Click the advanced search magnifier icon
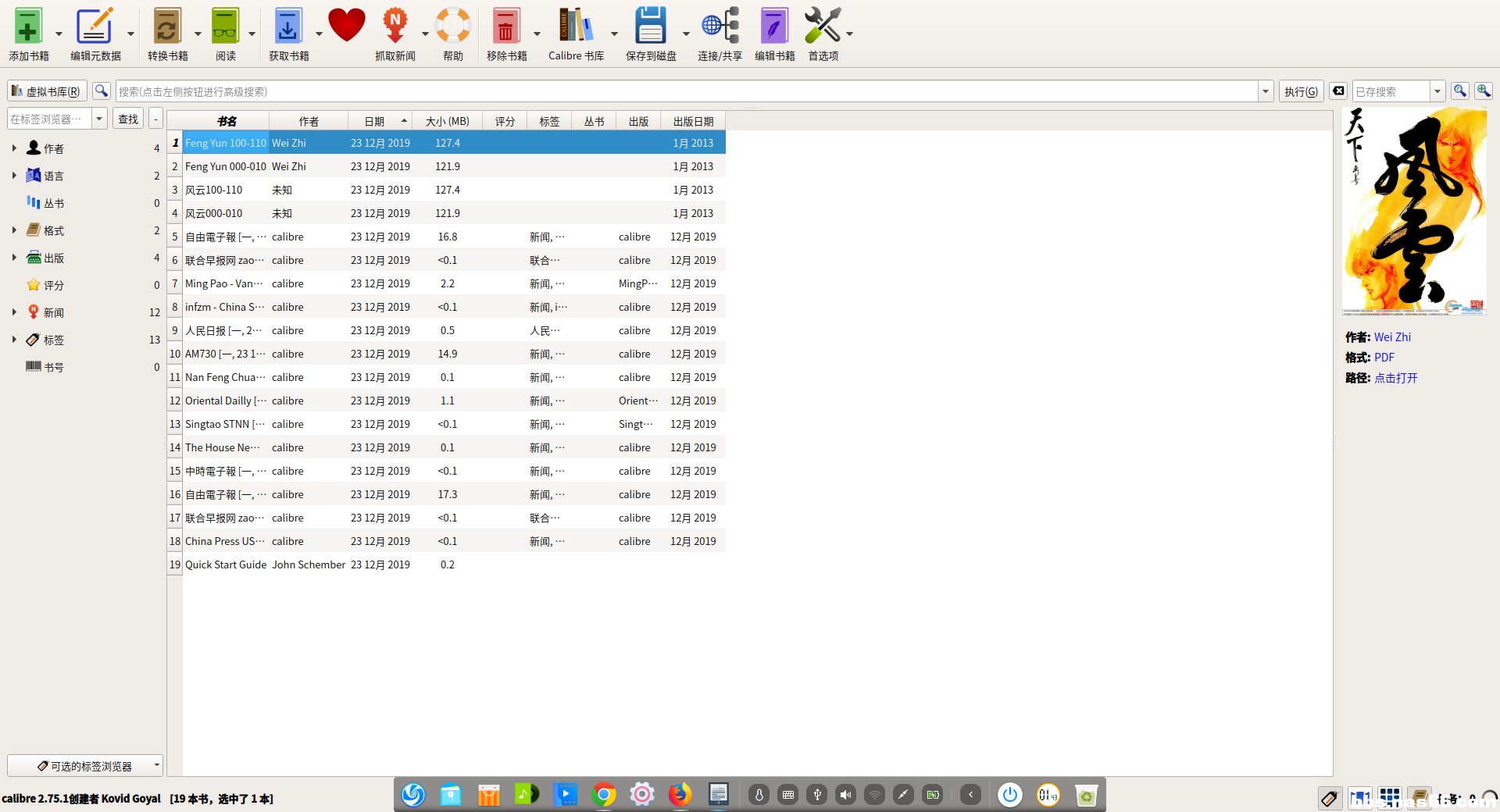This screenshot has width=1500, height=812. click(102, 91)
